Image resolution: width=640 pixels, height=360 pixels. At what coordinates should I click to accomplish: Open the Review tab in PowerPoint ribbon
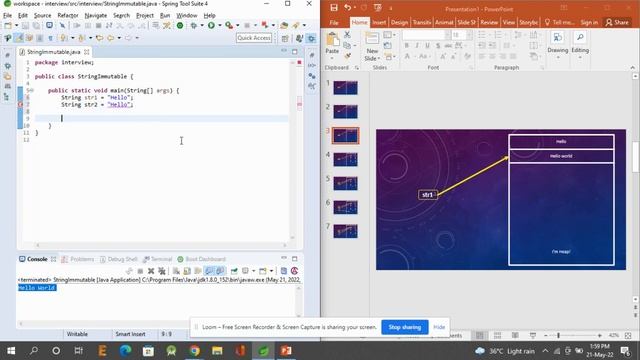[489, 22]
